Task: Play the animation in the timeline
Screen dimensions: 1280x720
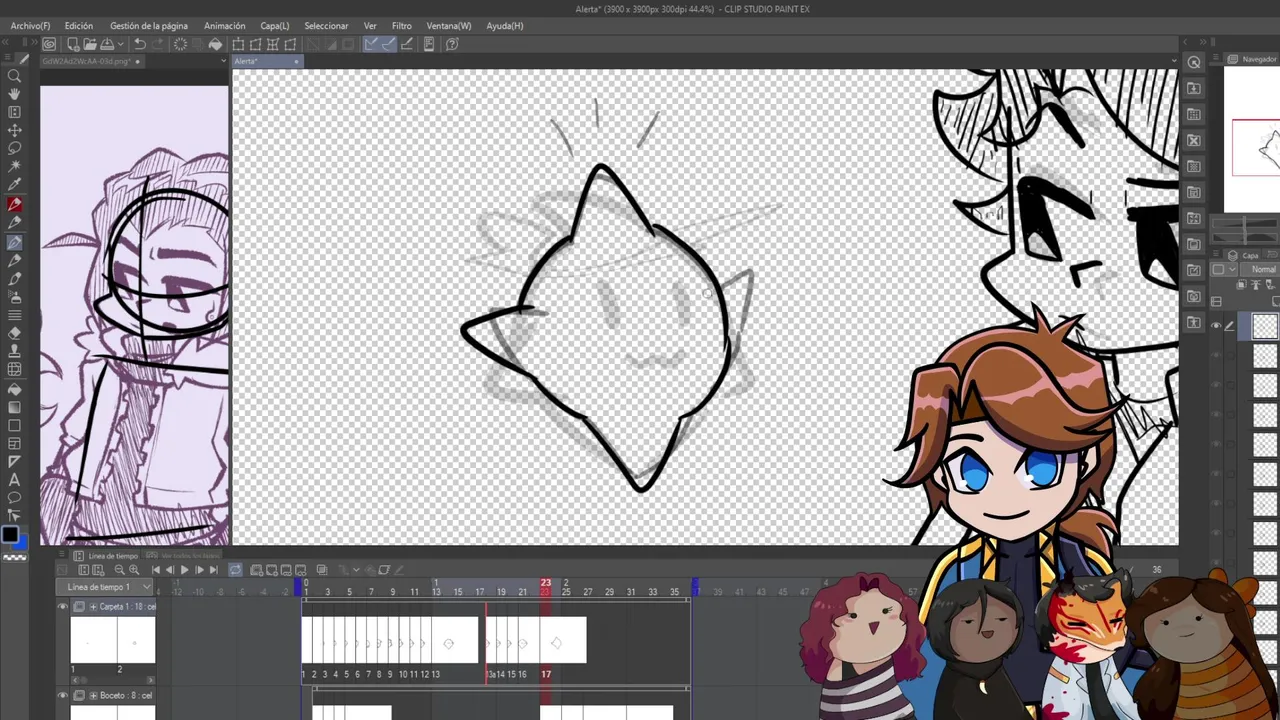Action: [184, 570]
